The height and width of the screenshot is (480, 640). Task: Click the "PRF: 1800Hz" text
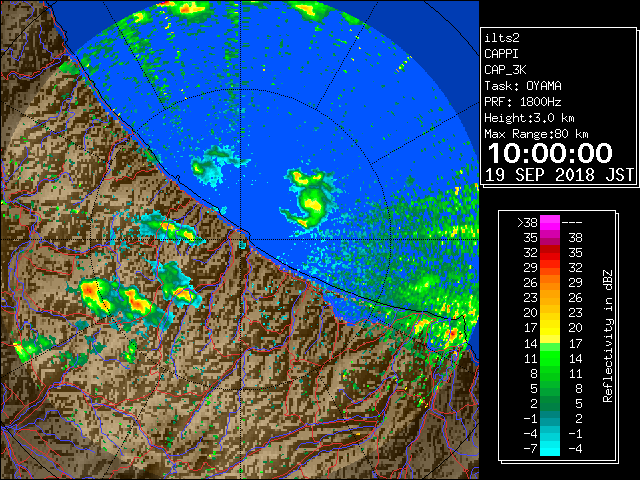click(x=523, y=102)
